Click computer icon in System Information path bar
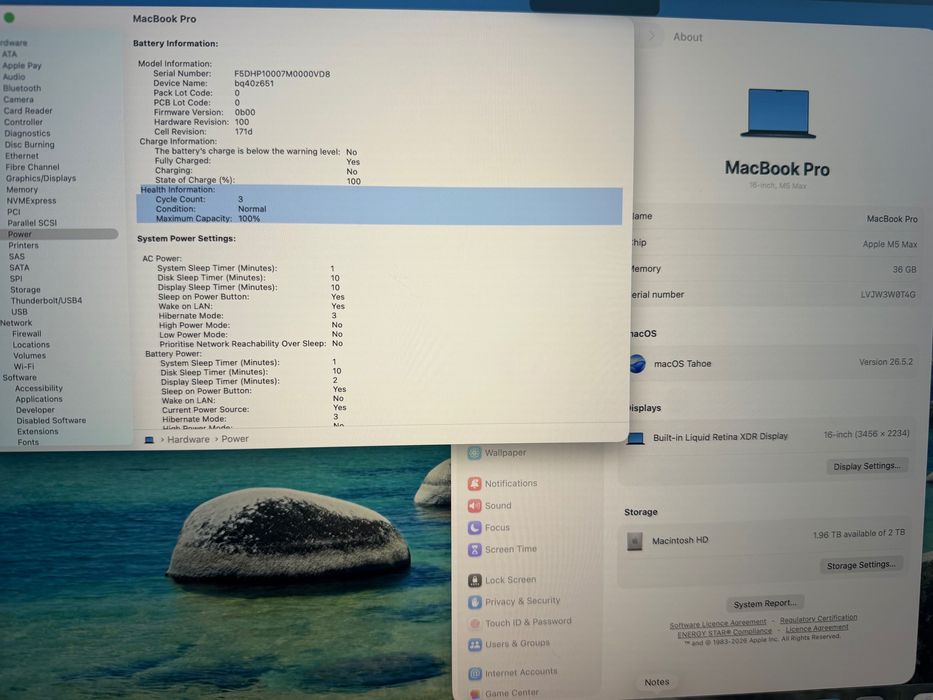This screenshot has width=933, height=700. point(149,440)
